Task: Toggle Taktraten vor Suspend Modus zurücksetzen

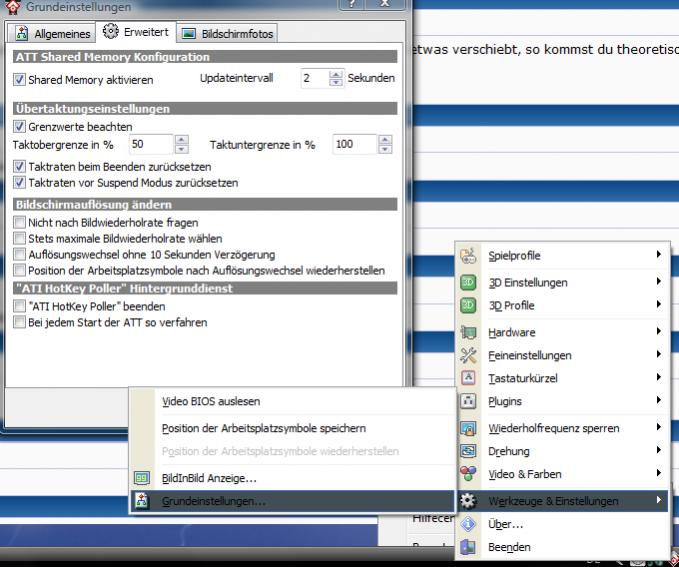Action: coord(19,182)
